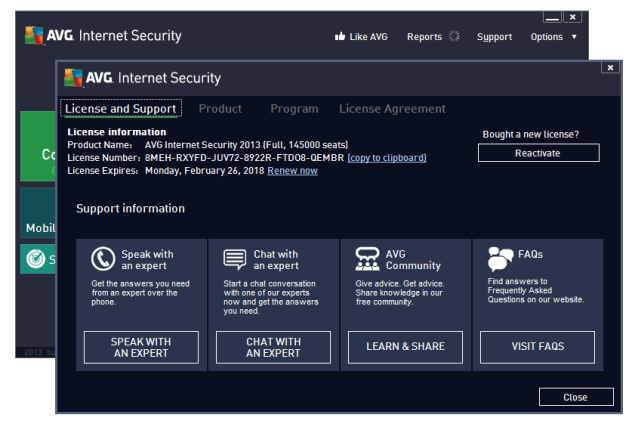
Task: Switch to the Product tab
Action: 220,109
